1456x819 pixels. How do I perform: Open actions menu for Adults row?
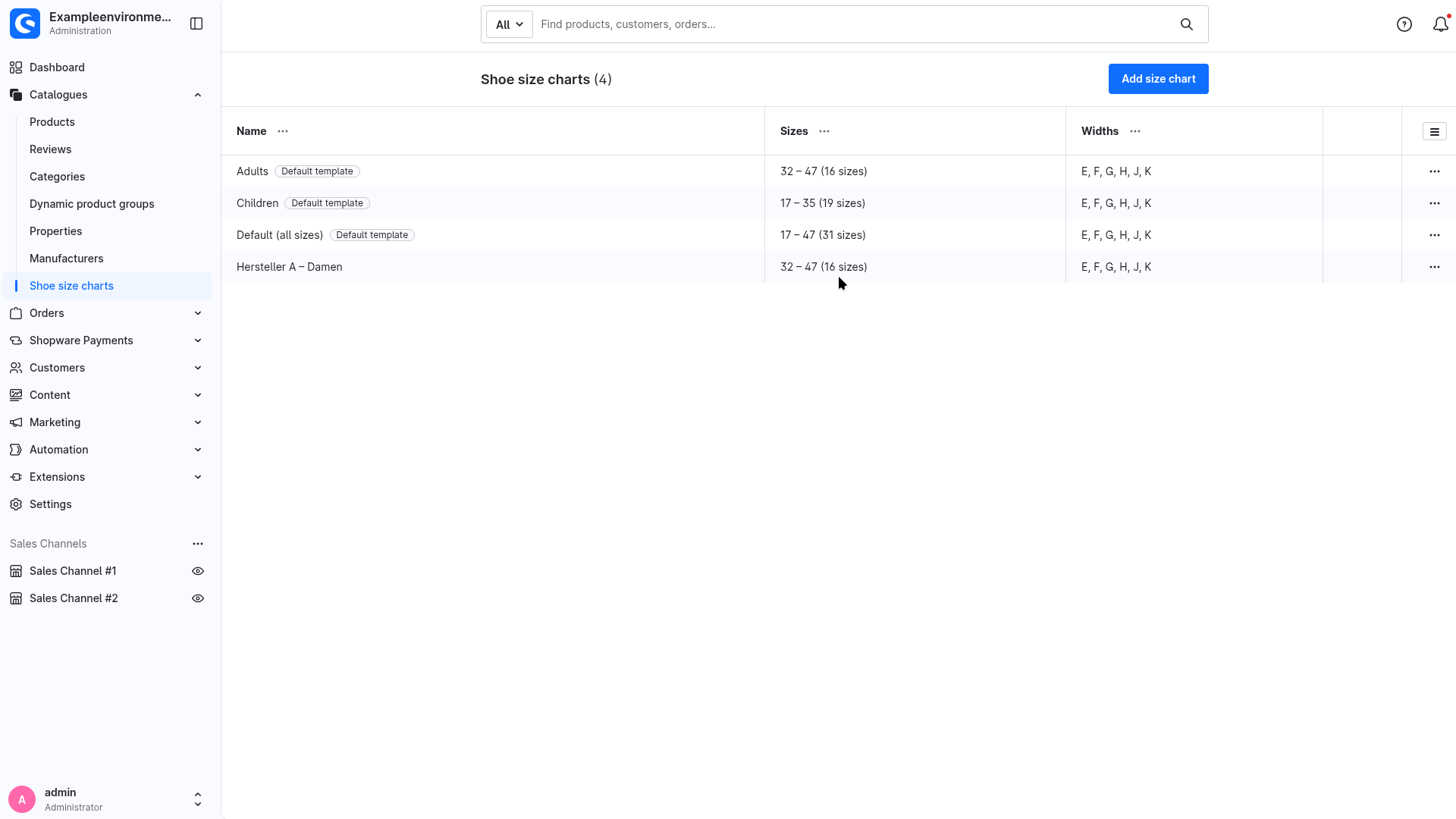[x=1435, y=171]
